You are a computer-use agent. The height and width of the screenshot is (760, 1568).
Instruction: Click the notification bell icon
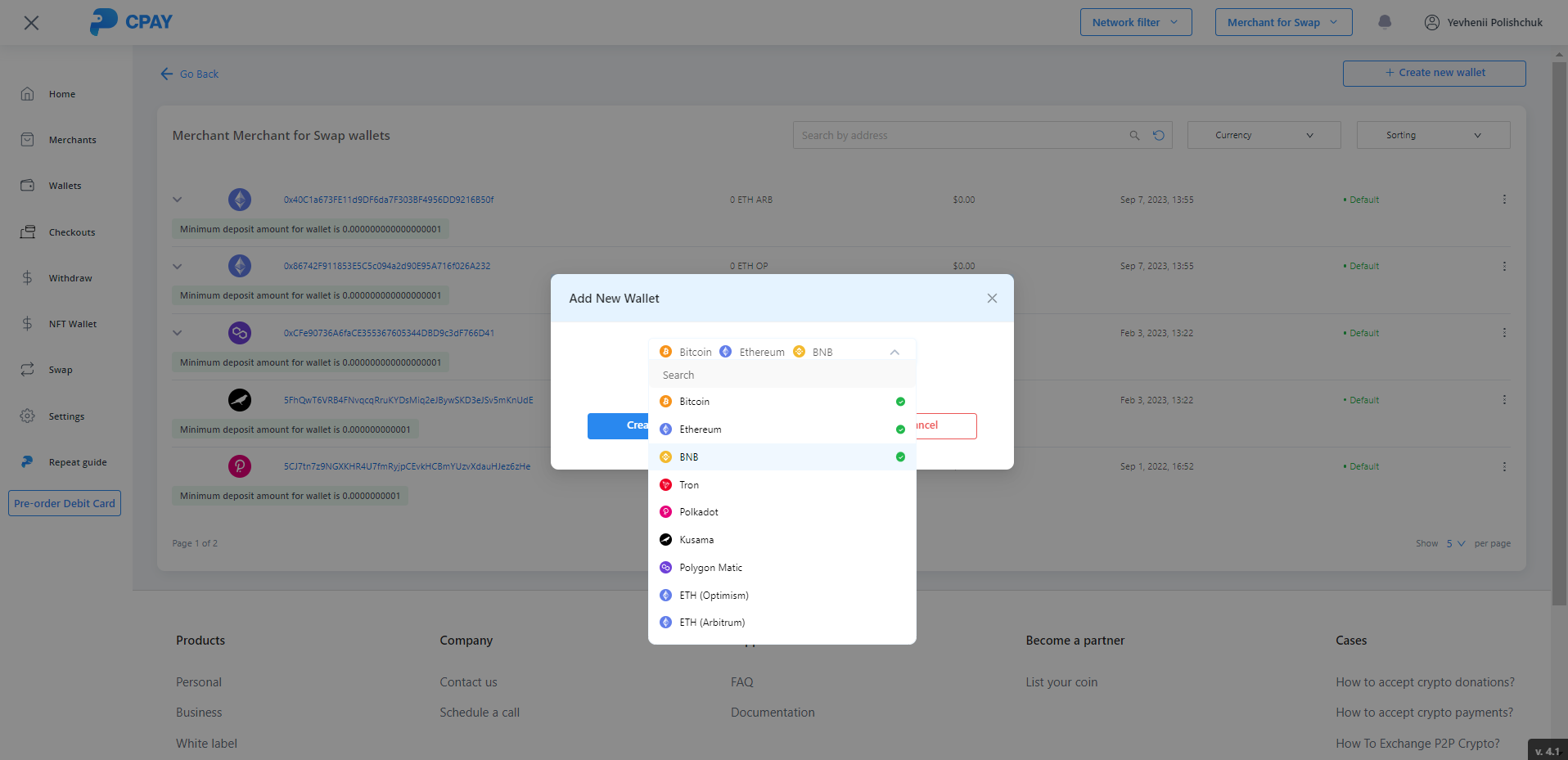click(1385, 22)
